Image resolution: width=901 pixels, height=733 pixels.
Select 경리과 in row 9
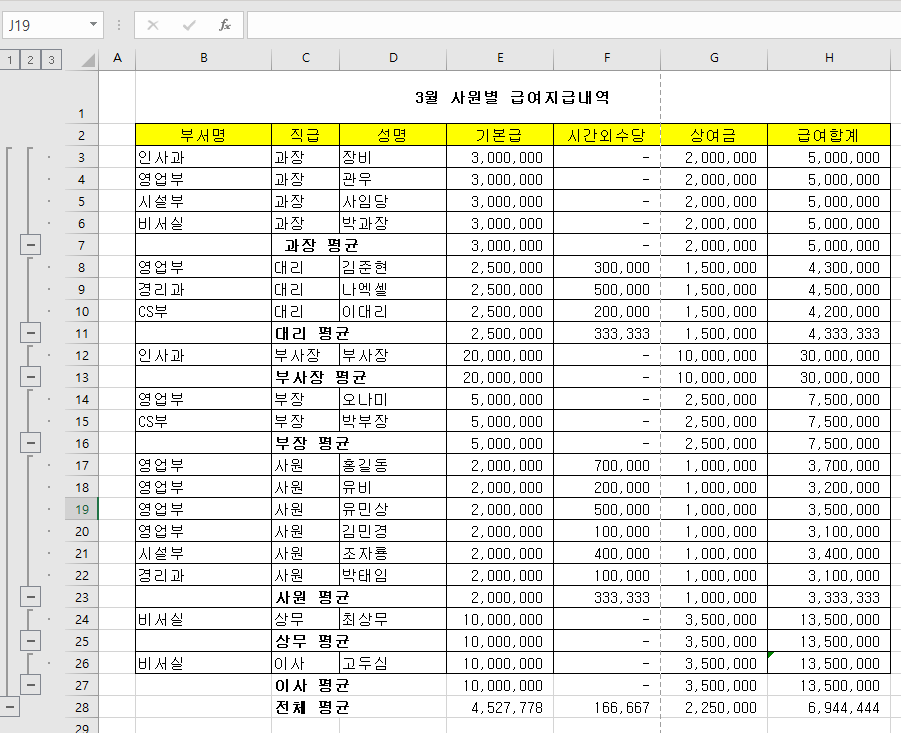click(203, 290)
